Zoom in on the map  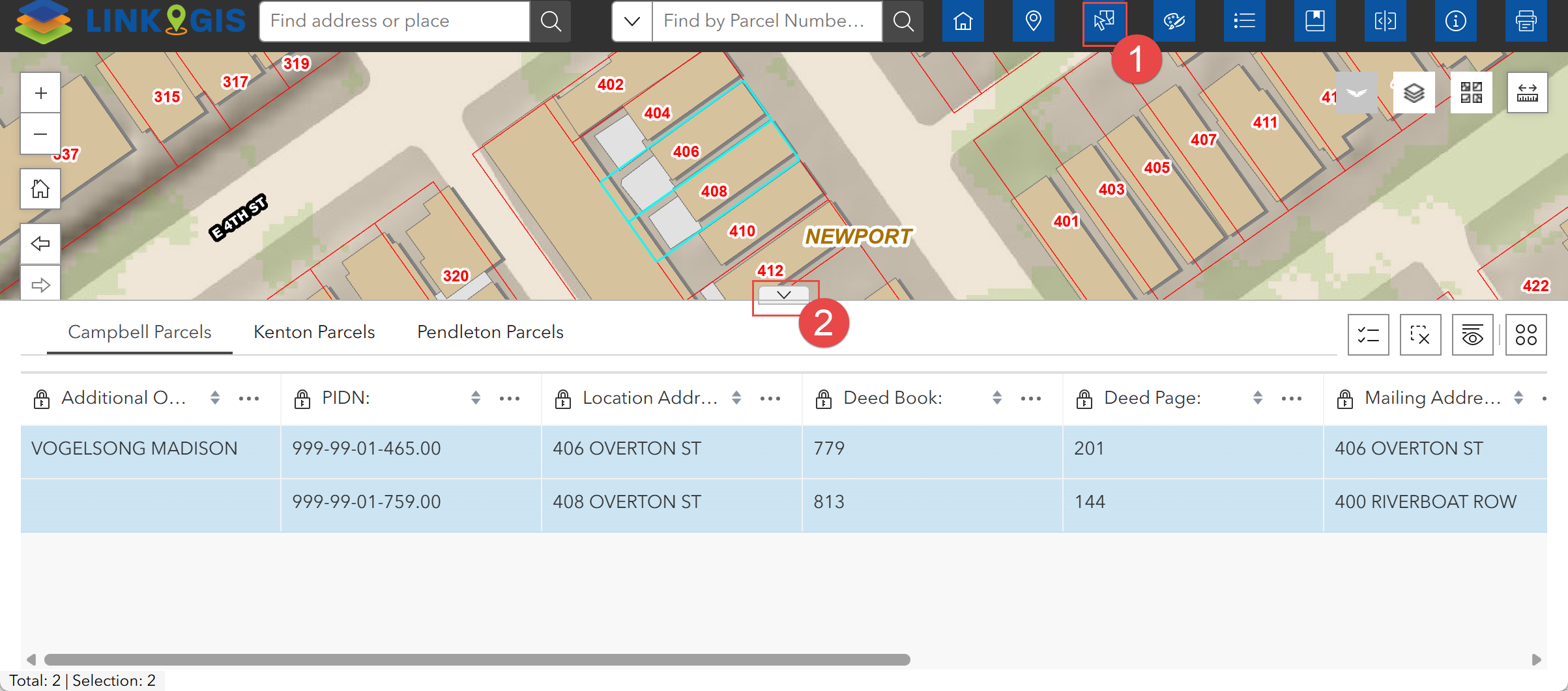pos(40,93)
